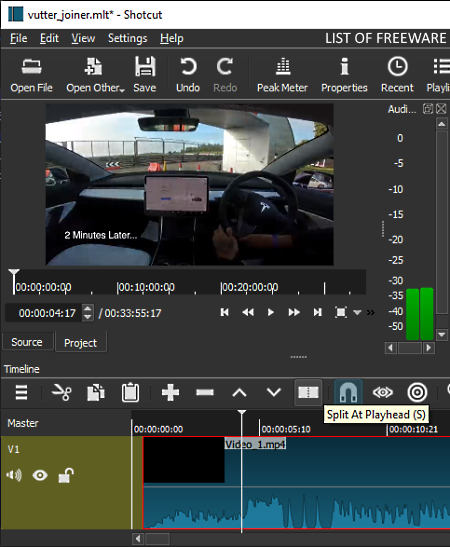The width and height of the screenshot is (450, 547).
Task: Fast forward playback in the player
Action: [294, 312]
